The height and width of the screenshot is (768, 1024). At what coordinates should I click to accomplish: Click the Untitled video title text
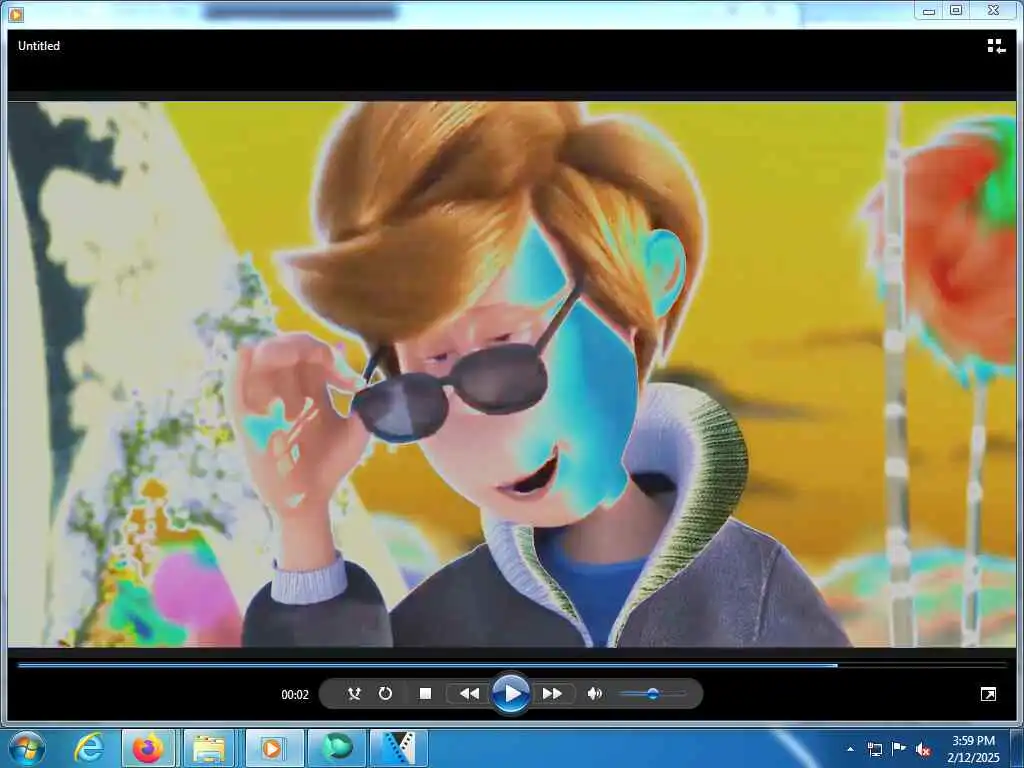point(39,46)
